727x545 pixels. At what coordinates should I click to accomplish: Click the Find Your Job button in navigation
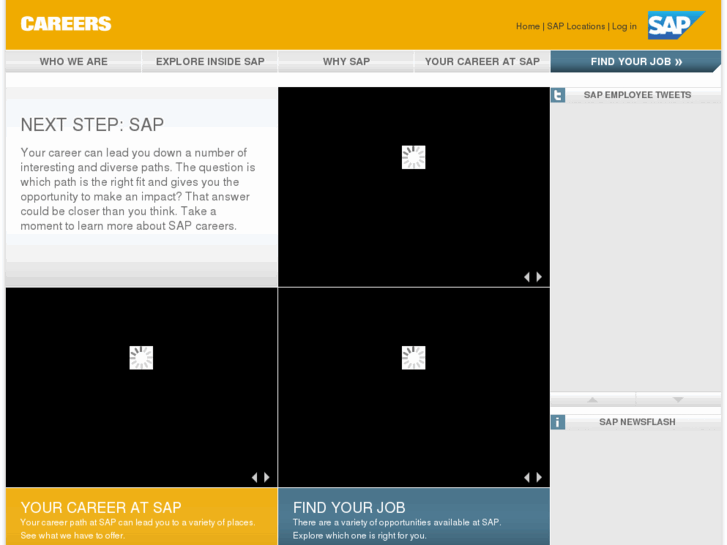636,62
